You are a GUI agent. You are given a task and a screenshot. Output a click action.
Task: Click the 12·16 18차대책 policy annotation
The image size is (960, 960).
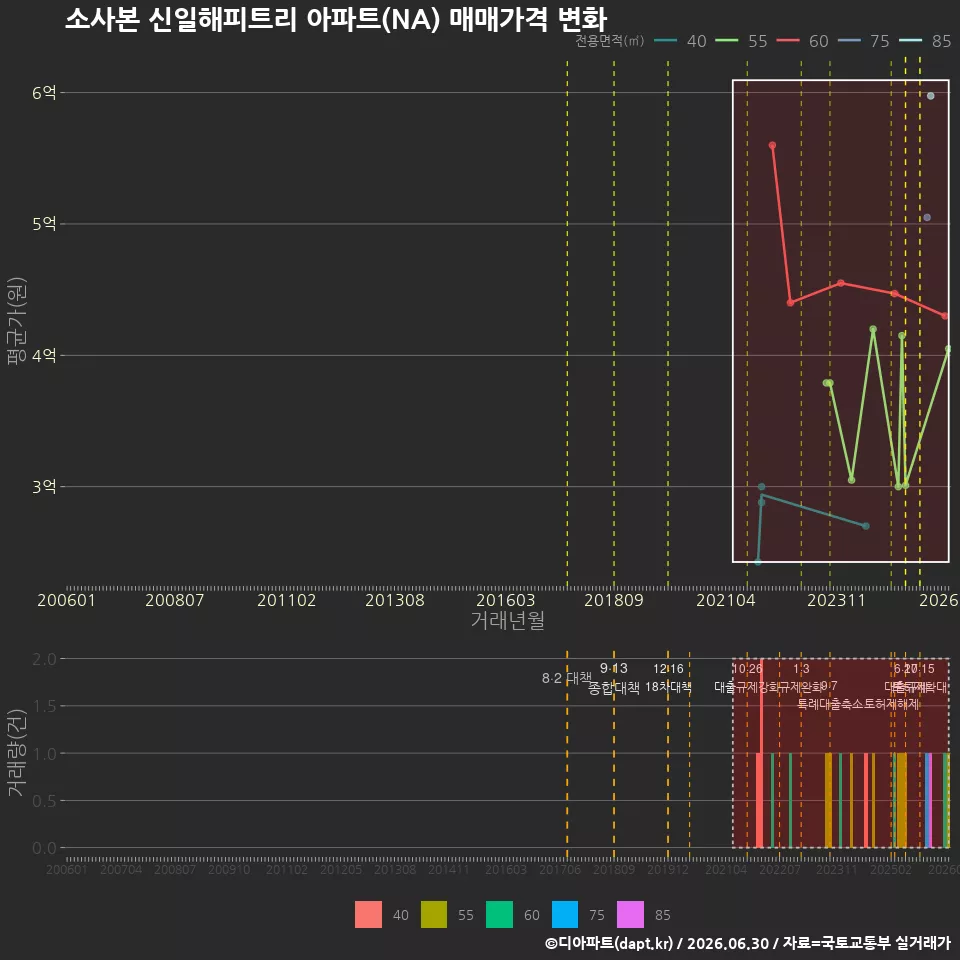click(668, 678)
